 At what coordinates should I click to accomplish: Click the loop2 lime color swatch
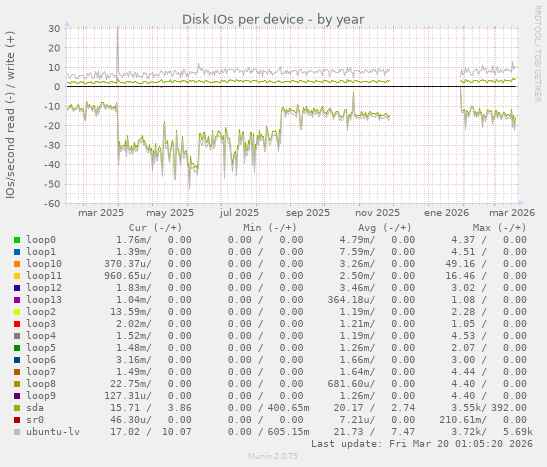17,312
